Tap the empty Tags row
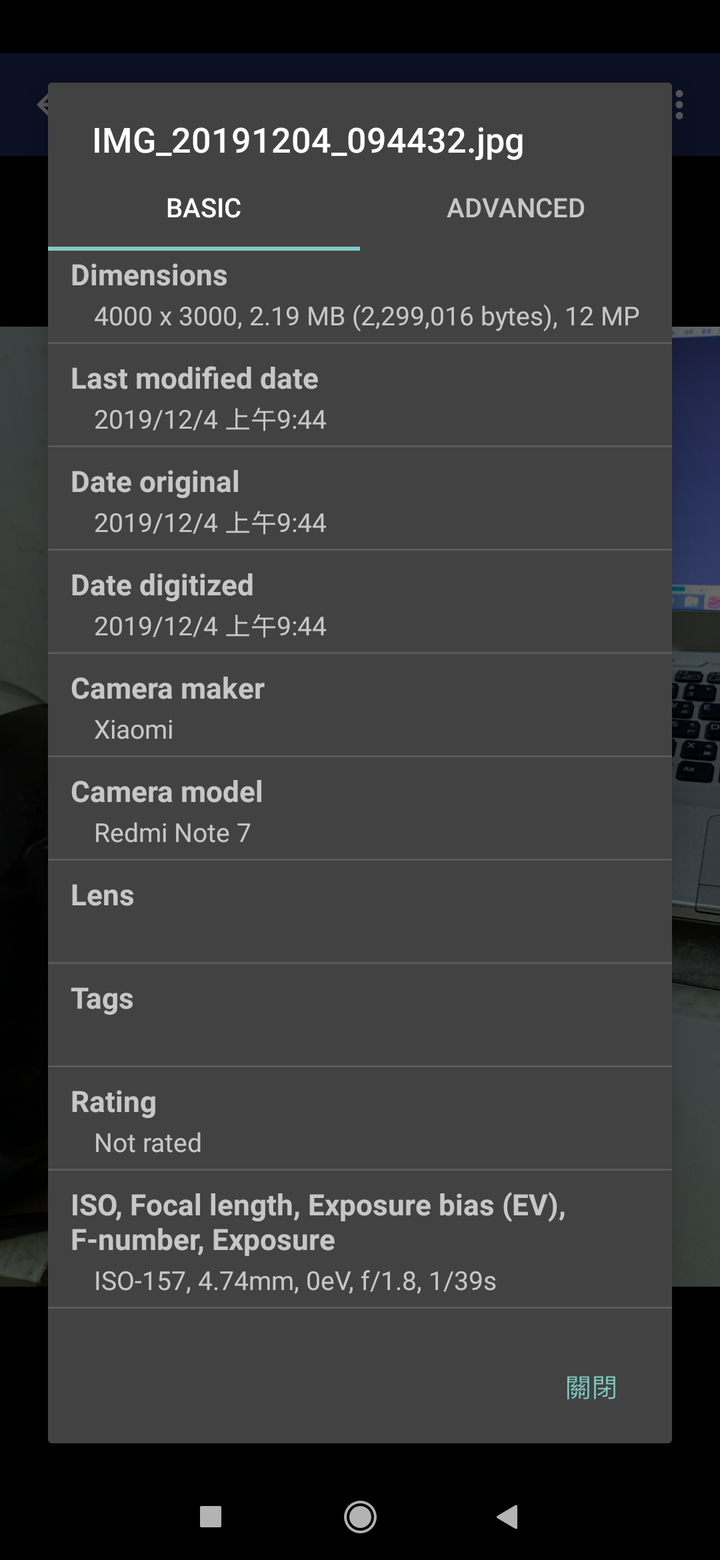Image resolution: width=720 pixels, height=1560 pixels. tap(360, 1017)
